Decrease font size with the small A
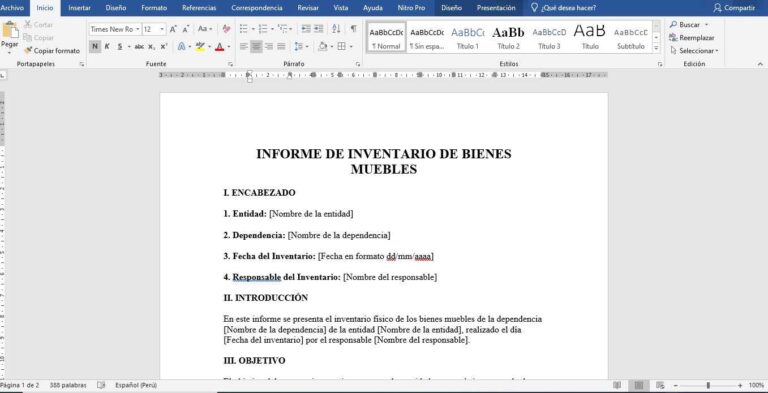 point(186,29)
